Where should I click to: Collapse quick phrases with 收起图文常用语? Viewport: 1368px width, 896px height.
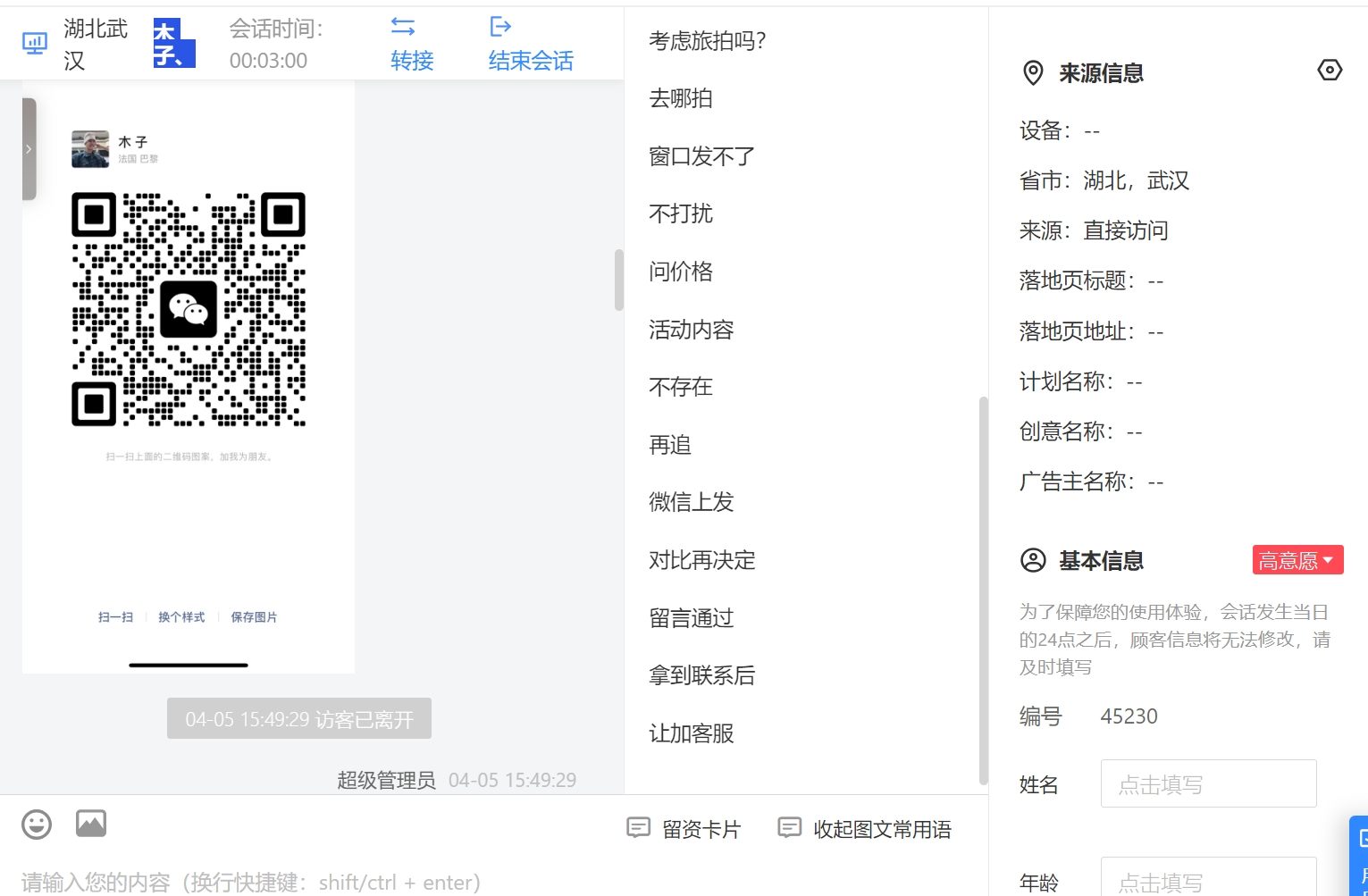pyautogui.click(x=865, y=829)
